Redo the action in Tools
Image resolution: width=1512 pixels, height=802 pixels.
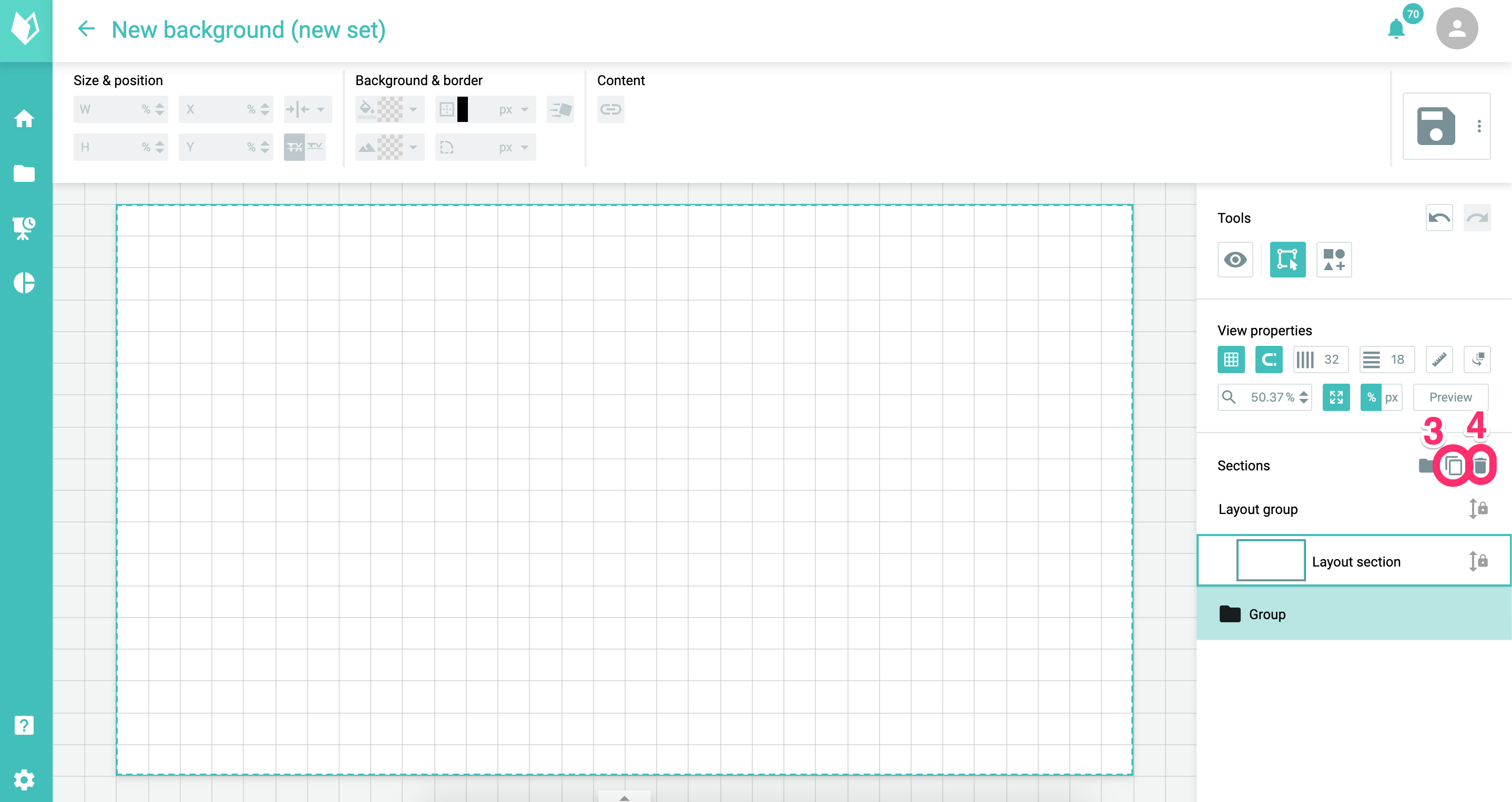[x=1477, y=218]
